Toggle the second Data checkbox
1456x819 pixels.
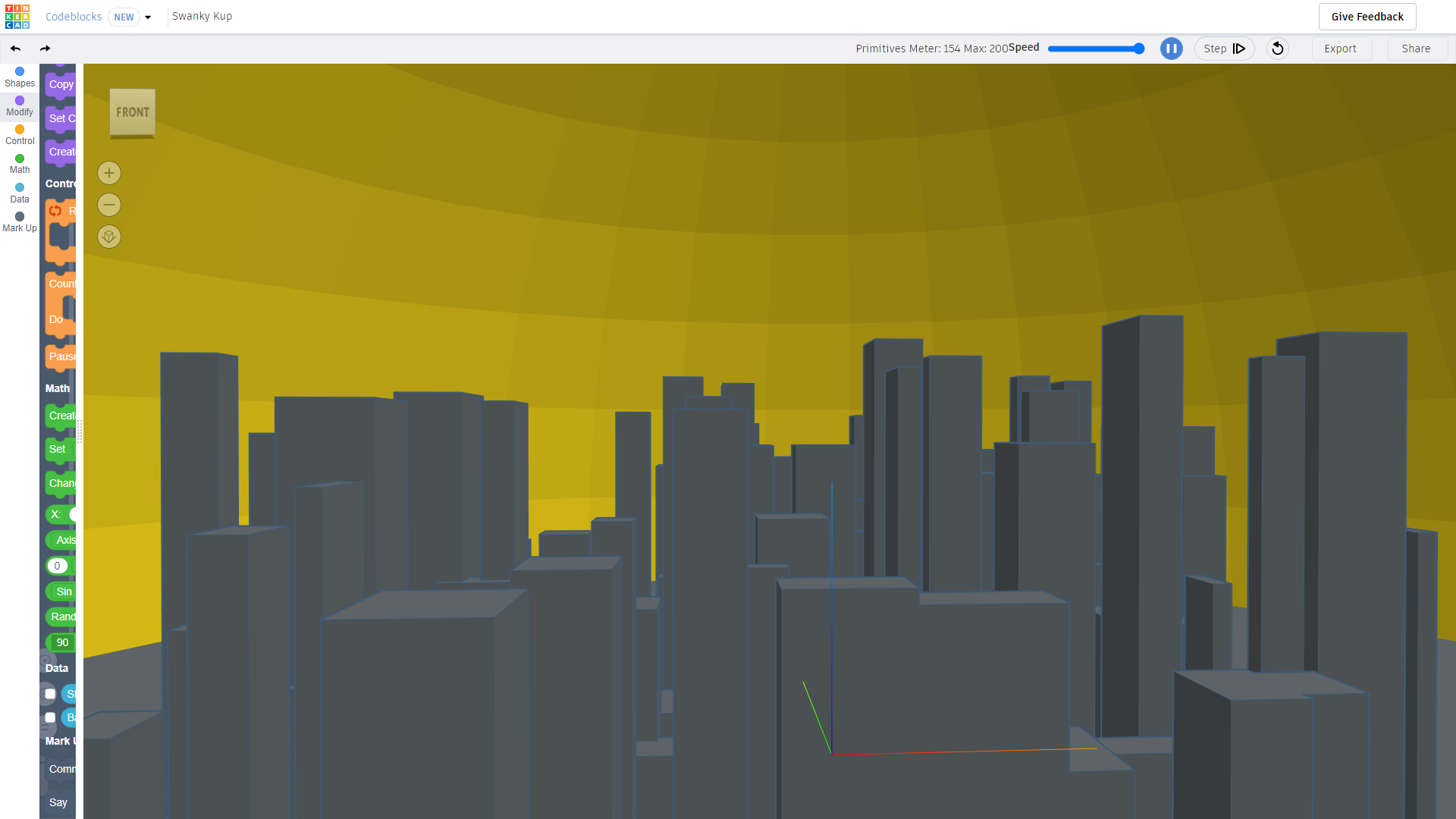(x=50, y=717)
